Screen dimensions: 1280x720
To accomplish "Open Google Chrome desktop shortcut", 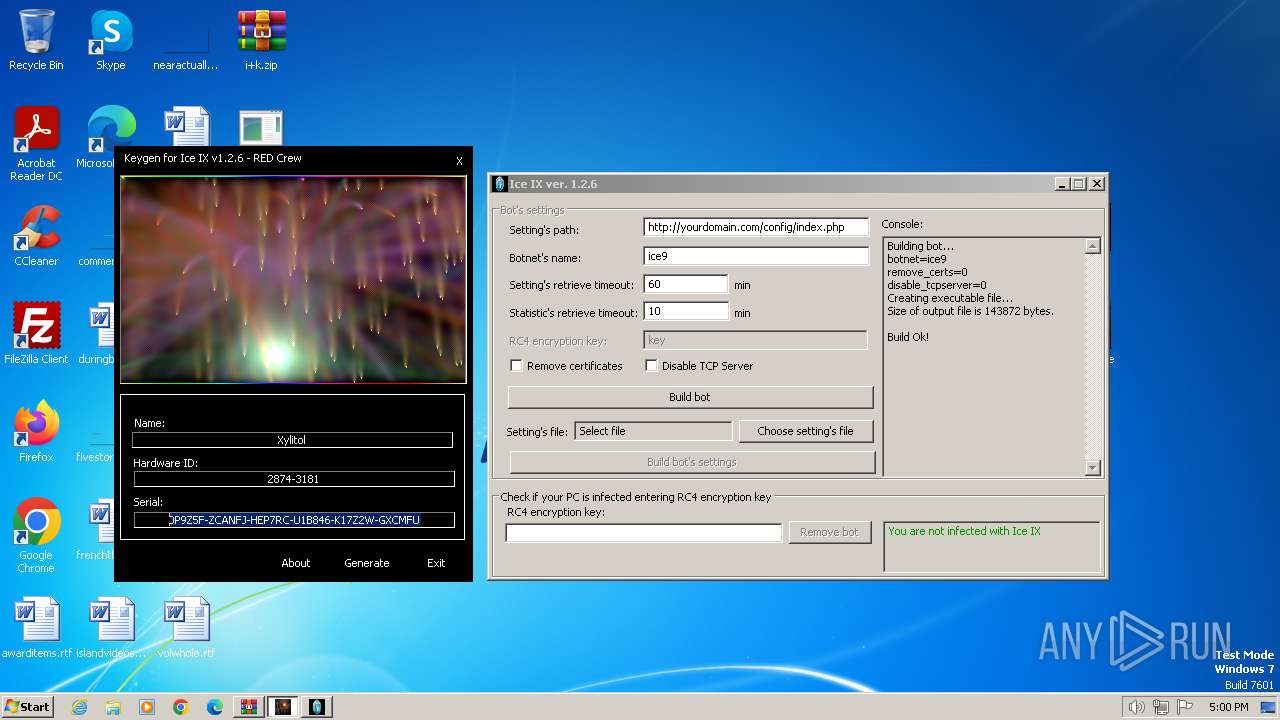I will [36, 536].
